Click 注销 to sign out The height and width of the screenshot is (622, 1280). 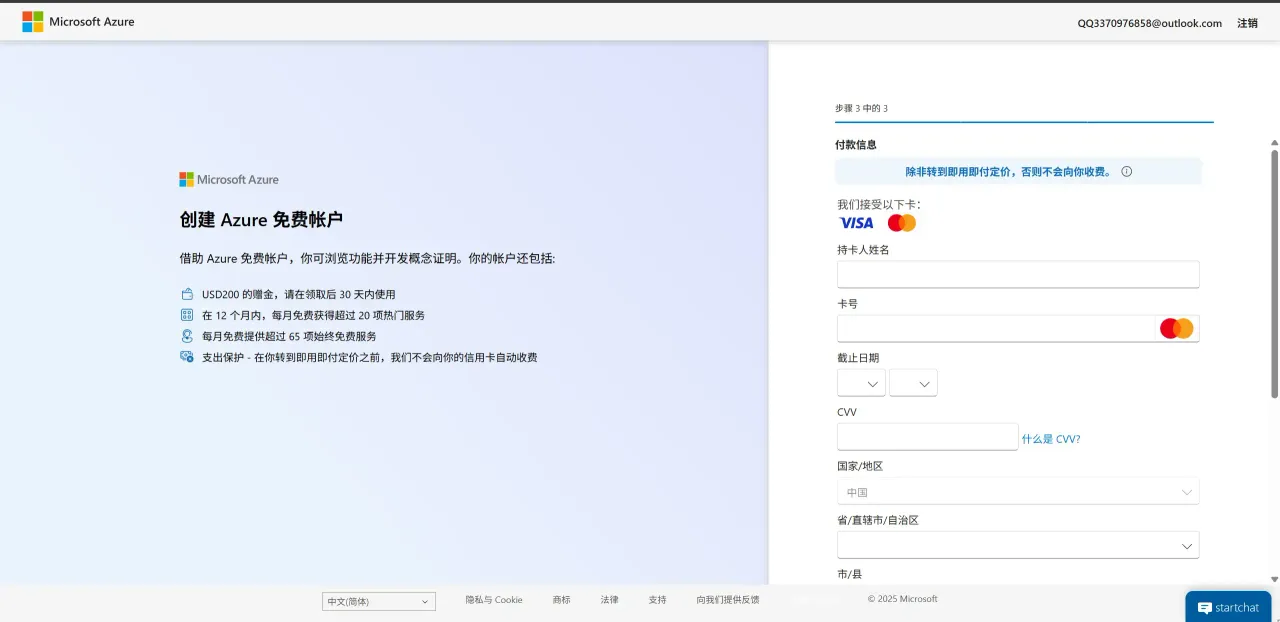1247,23
